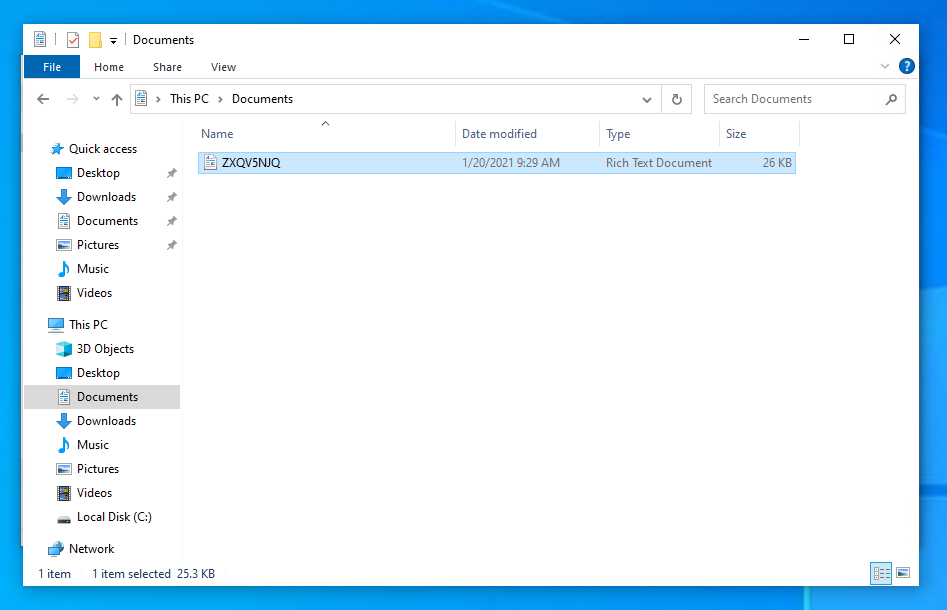This screenshot has width=947, height=610.
Task: Open Videos under Quick access
Action: tap(94, 293)
